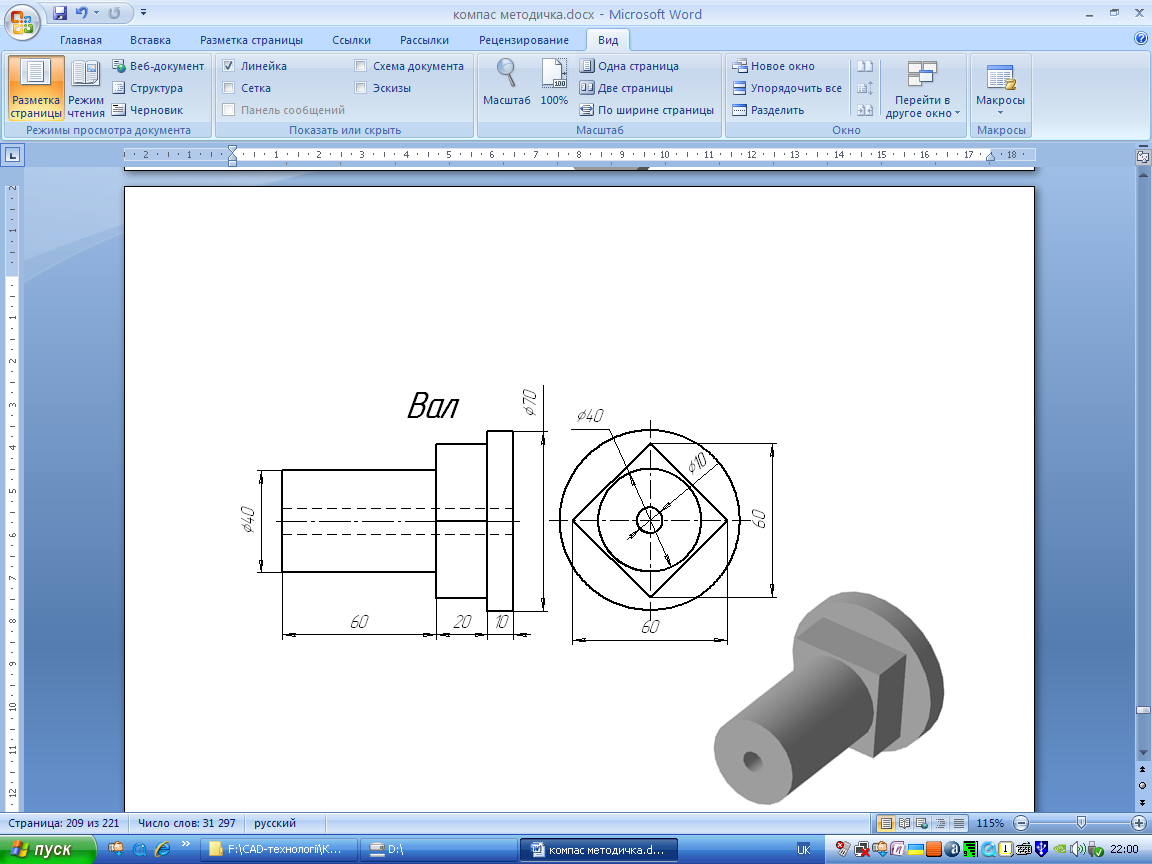Click zoom out minus button
1152x864 pixels.
point(1021,824)
